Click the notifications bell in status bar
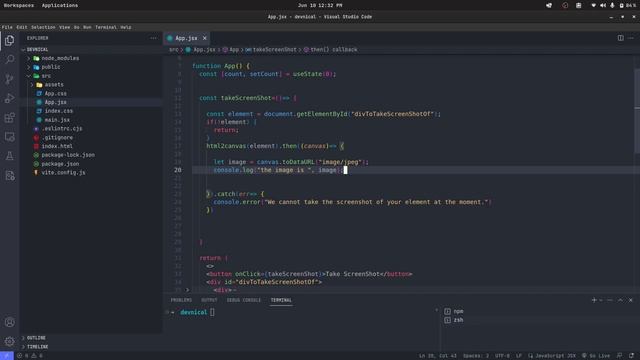Image resolution: width=640 pixels, height=360 pixels. pos(631,356)
